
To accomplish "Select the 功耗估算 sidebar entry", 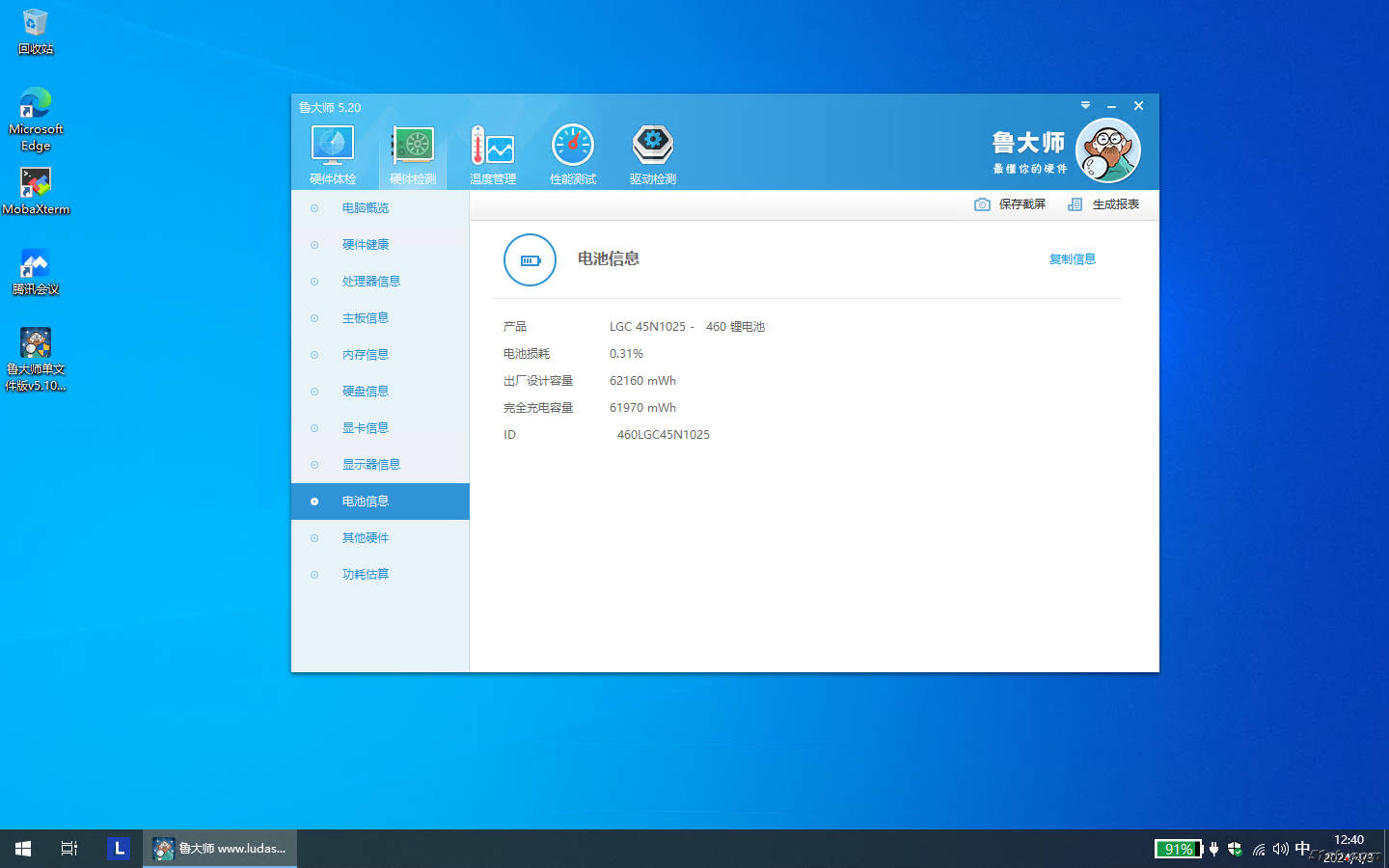I will click(x=366, y=575).
